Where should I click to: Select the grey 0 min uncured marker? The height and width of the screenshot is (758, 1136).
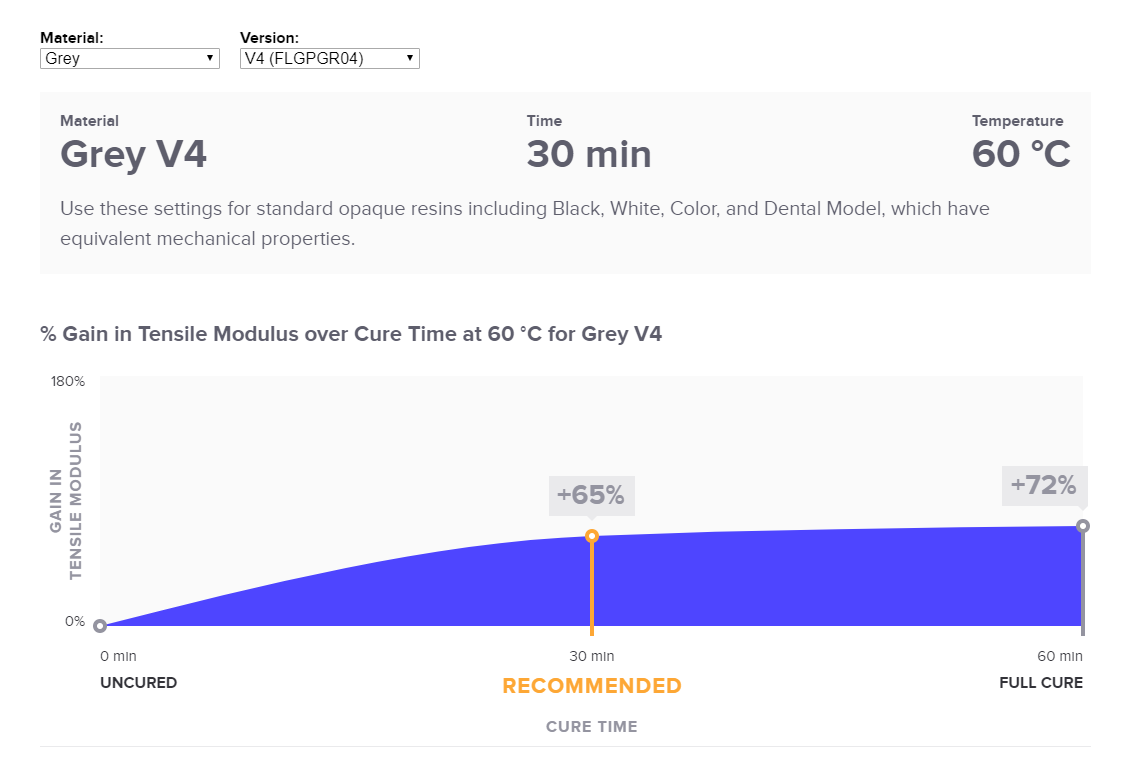click(x=100, y=625)
